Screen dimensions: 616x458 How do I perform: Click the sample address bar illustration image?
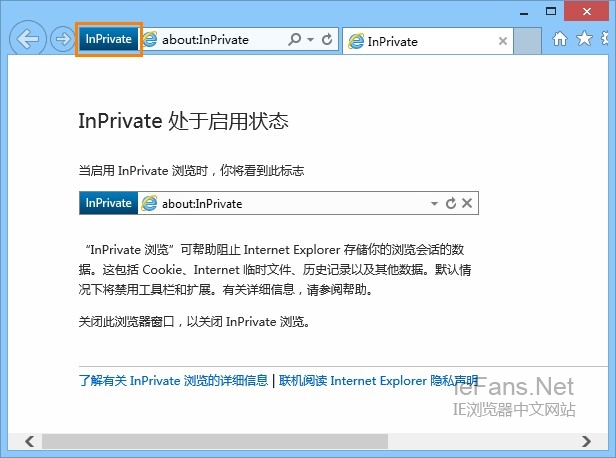tap(279, 203)
